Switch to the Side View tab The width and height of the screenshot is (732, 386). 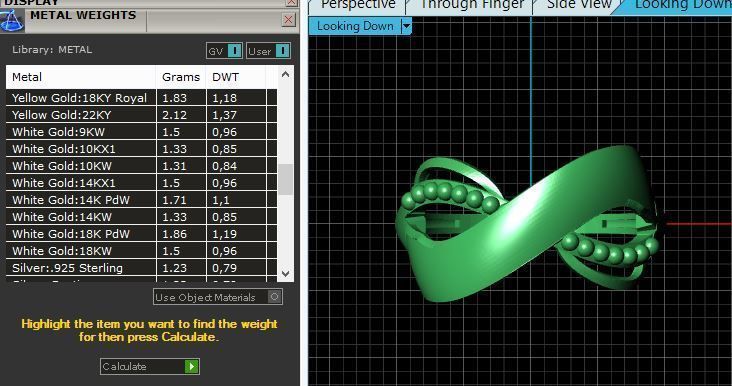coord(579,6)
